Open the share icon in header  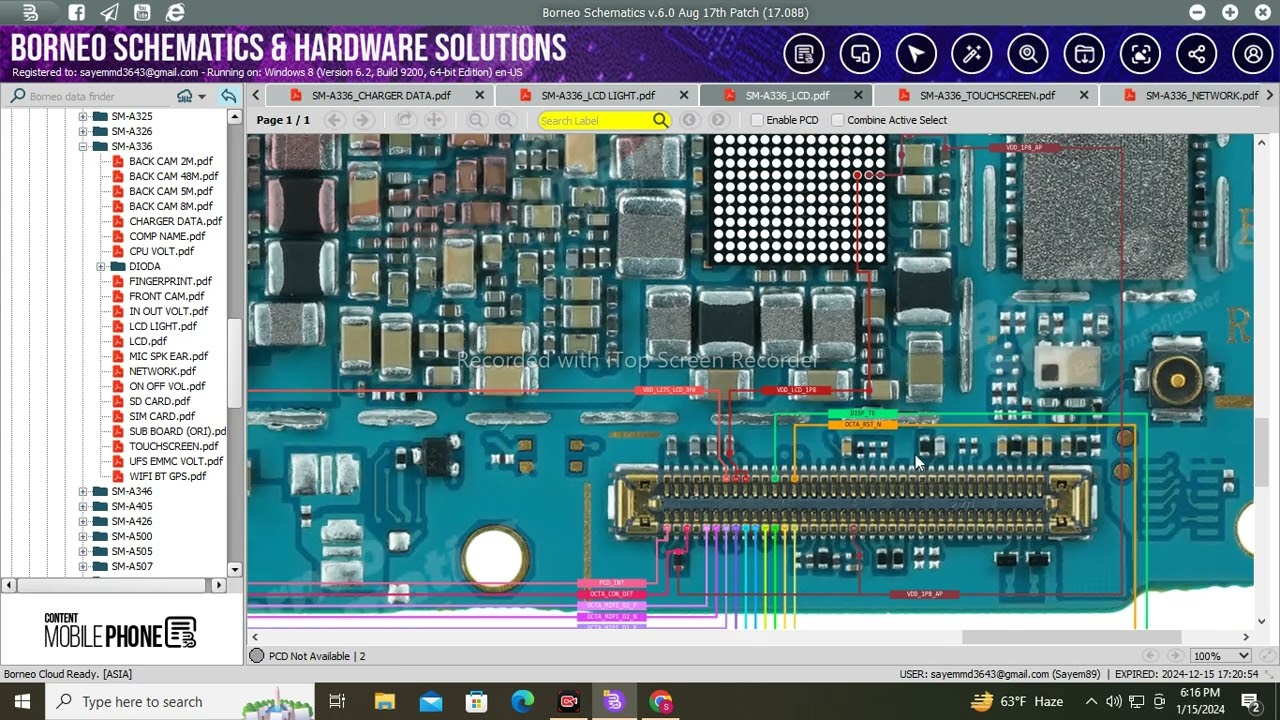[1196, 54]
